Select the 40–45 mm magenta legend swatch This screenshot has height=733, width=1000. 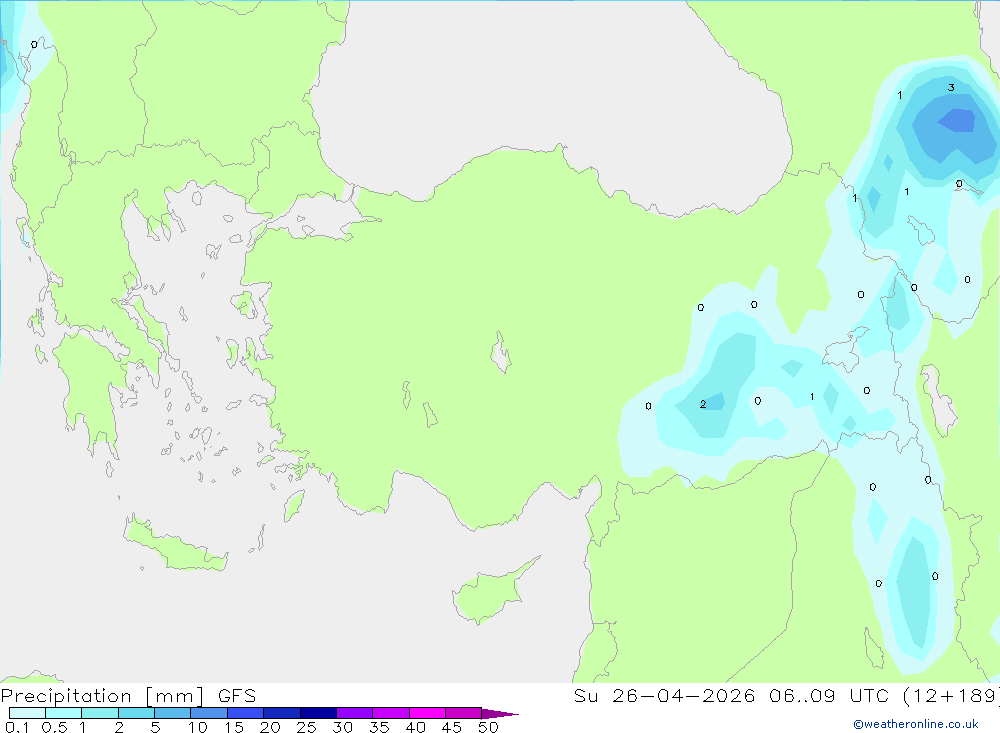[427, 713]
